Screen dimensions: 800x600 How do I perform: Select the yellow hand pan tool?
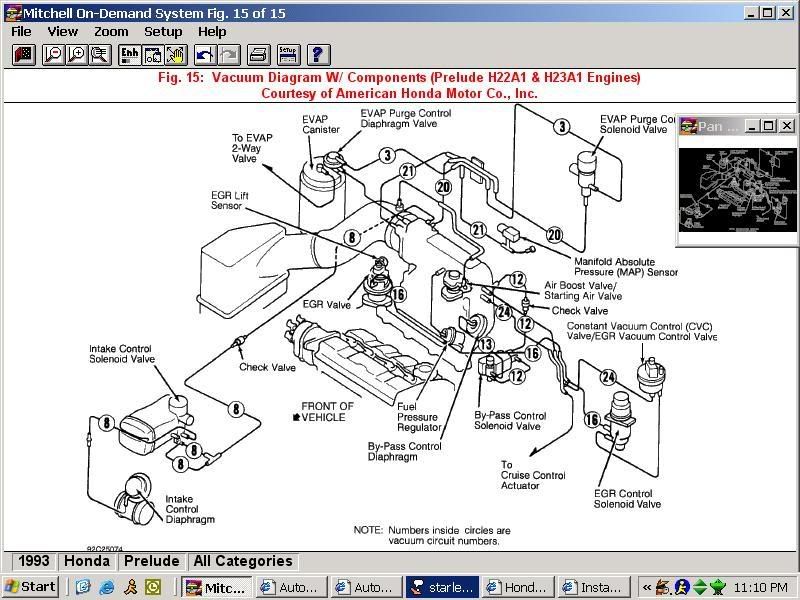click(x=177, y=55)
